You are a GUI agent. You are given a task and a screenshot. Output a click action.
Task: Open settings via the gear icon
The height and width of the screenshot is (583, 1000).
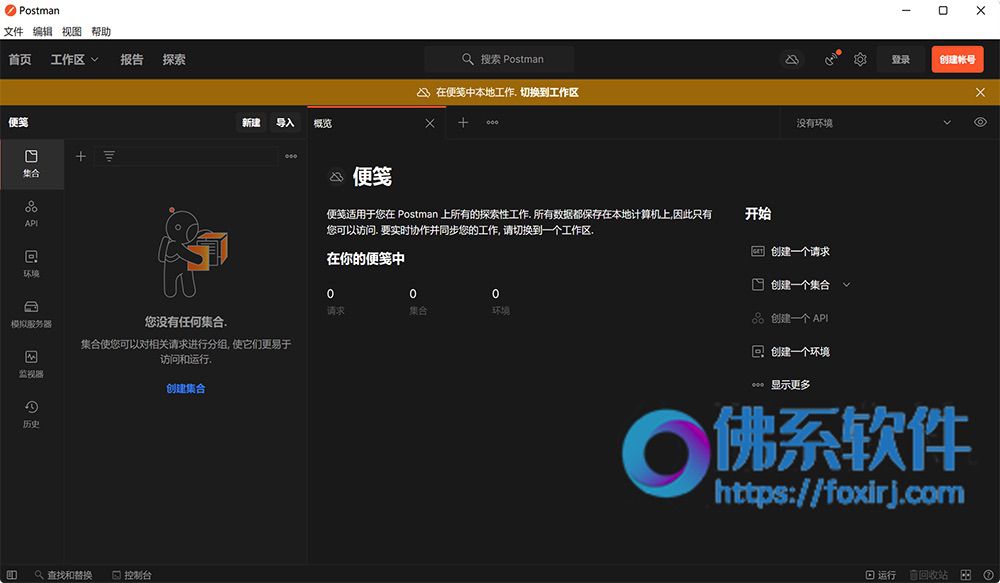pyautogui.click(x=860, y=60)
